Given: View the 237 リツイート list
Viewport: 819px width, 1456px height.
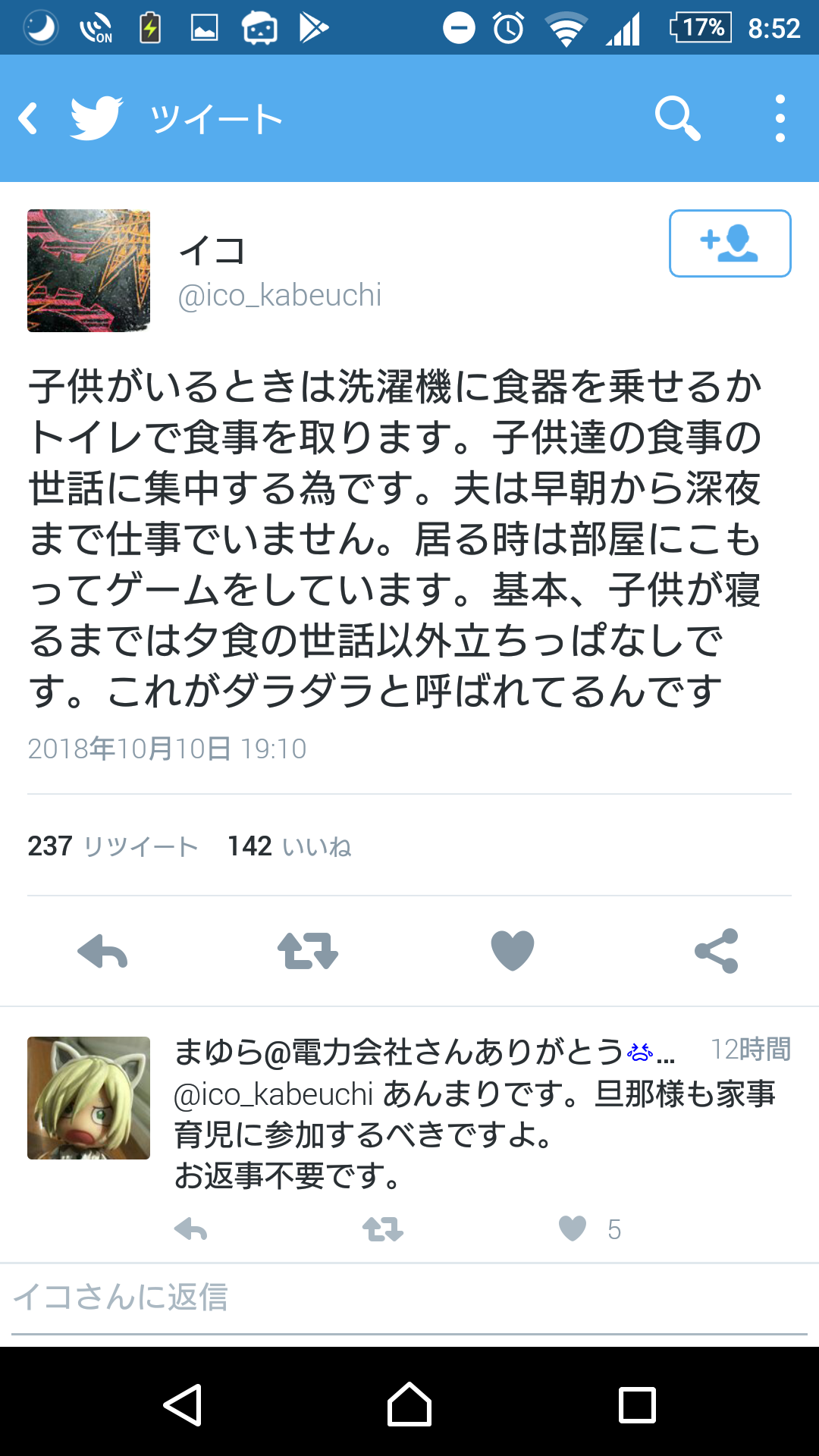Looking at the screenshot, I should 113,846.
